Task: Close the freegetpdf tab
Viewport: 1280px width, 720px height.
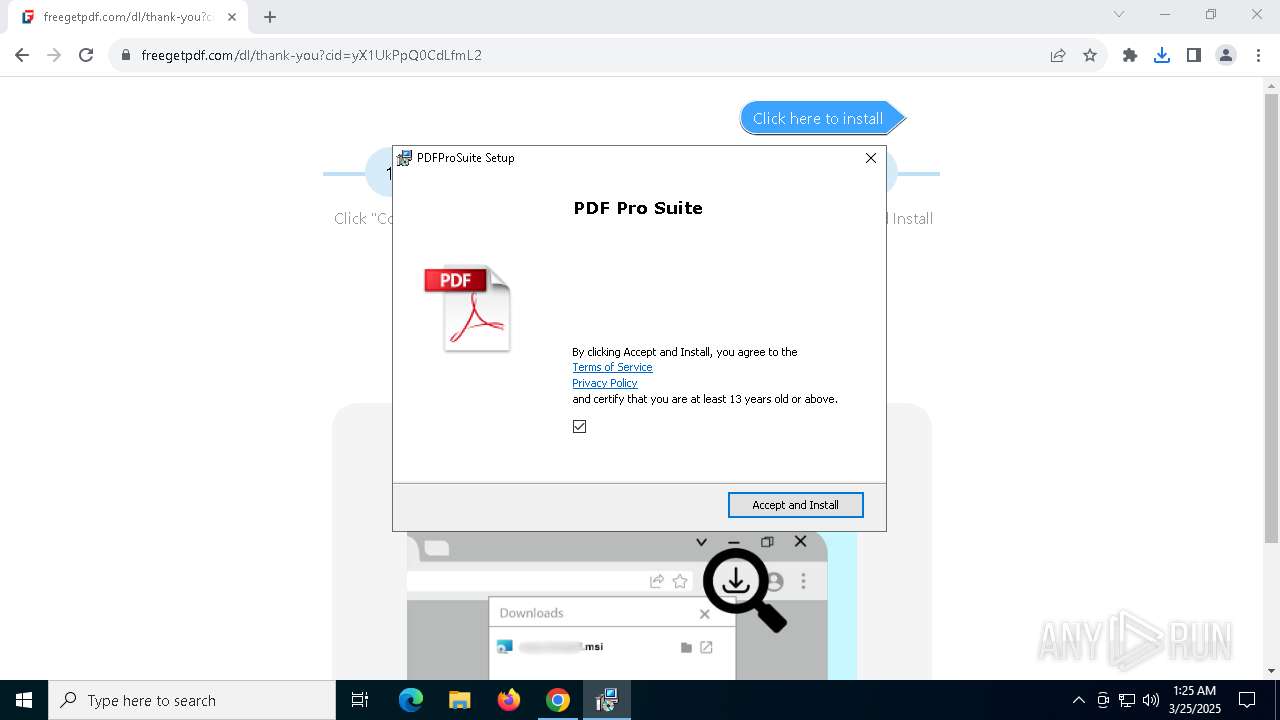Action: (232, 17)
